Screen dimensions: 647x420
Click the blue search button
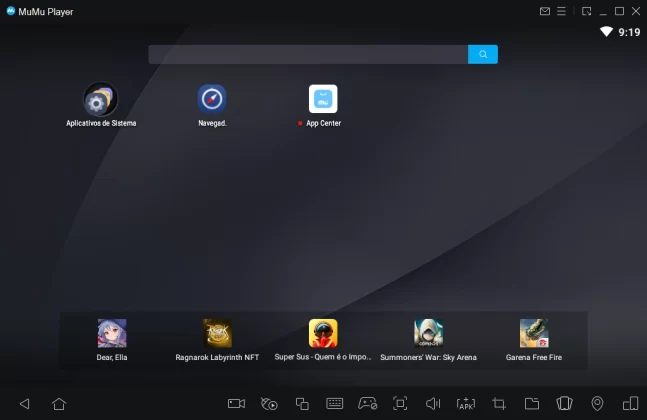coord(483,54)
